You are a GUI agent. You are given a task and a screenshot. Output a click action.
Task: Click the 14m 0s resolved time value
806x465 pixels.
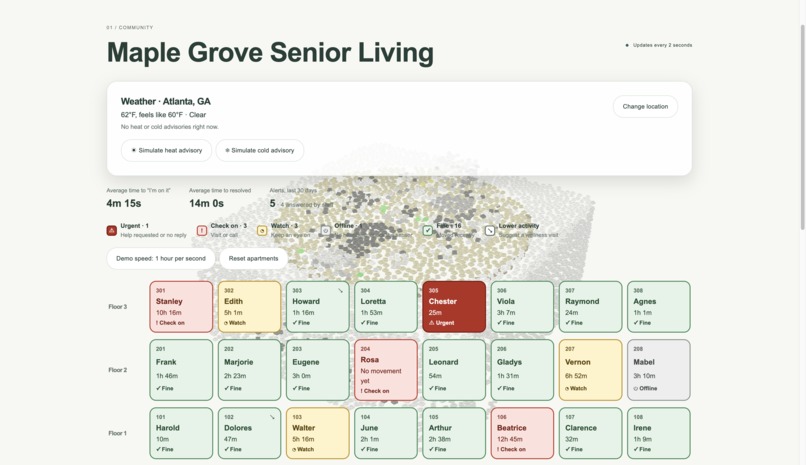pos(206,203)
